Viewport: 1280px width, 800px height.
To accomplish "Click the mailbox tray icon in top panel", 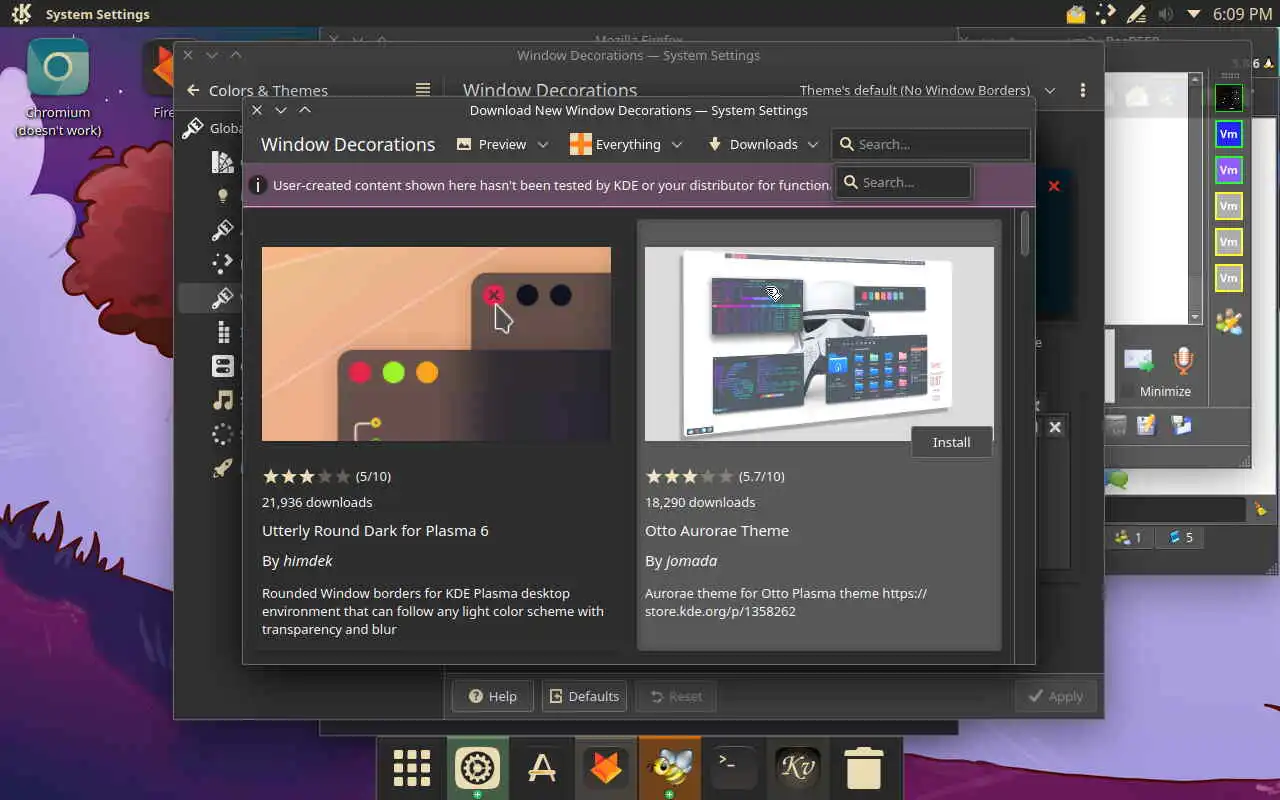I will [1076, 14].
